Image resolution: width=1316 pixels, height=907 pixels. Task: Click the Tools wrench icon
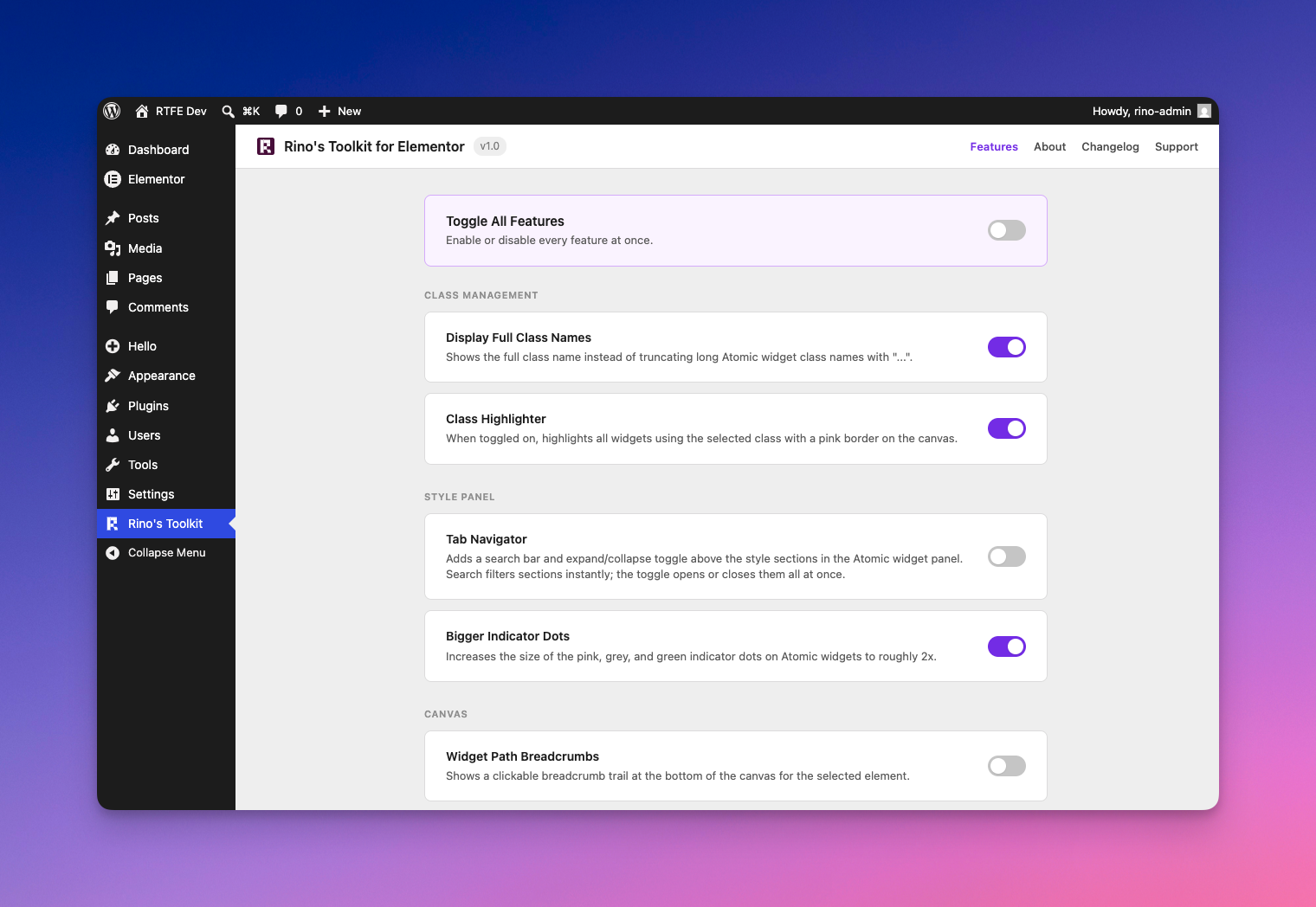pyautogui.click(x=113, y=465)
